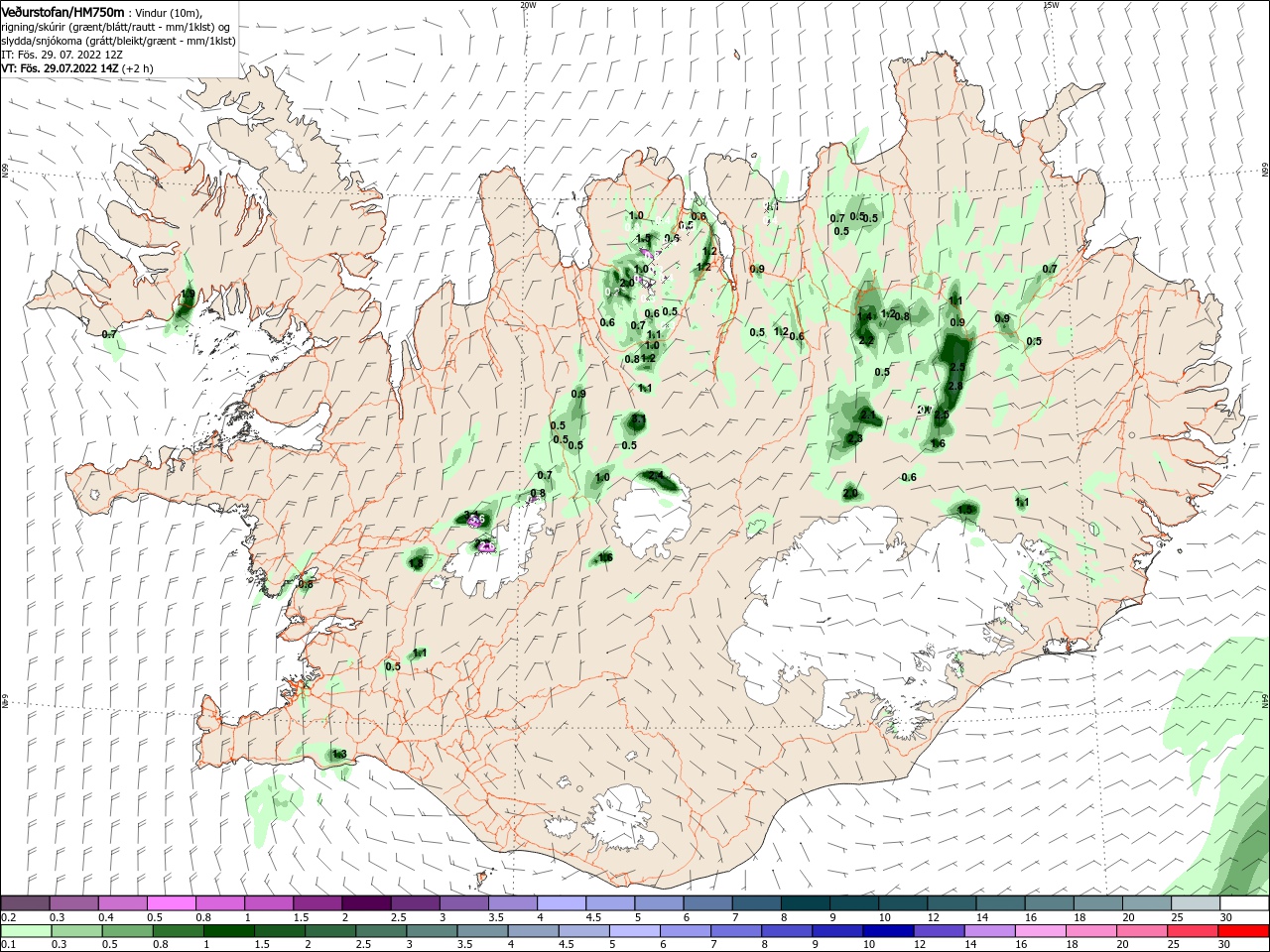Click the dark mauve 0.2–0.3 snow swatch

[25, 903]
